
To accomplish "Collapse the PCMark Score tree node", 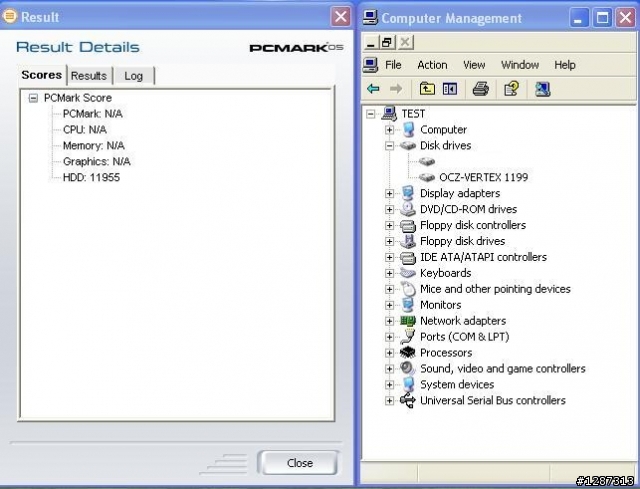I will click(33, 98).
